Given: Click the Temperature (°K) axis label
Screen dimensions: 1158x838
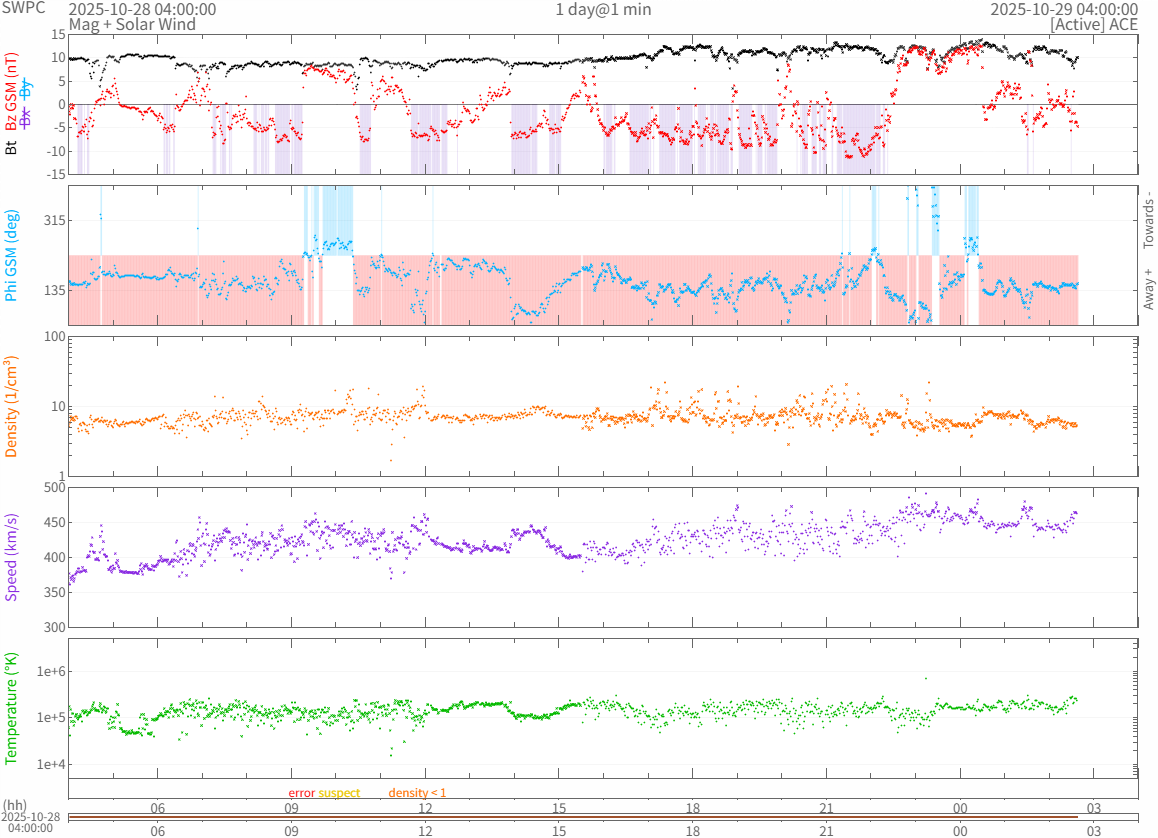Looking at the screenshot, I should point(12,708).
